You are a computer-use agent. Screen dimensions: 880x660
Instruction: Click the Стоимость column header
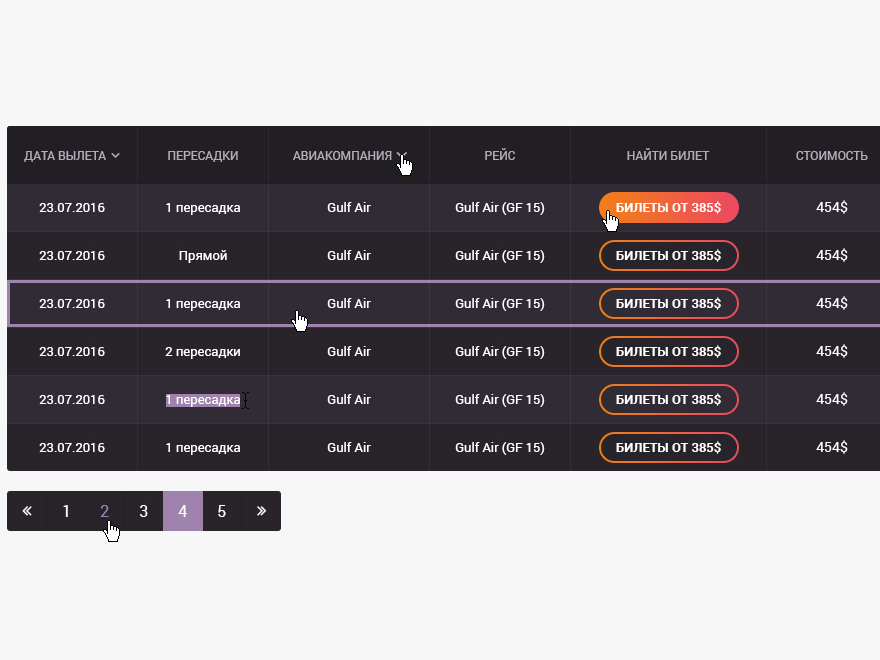[x=831, y=155]
